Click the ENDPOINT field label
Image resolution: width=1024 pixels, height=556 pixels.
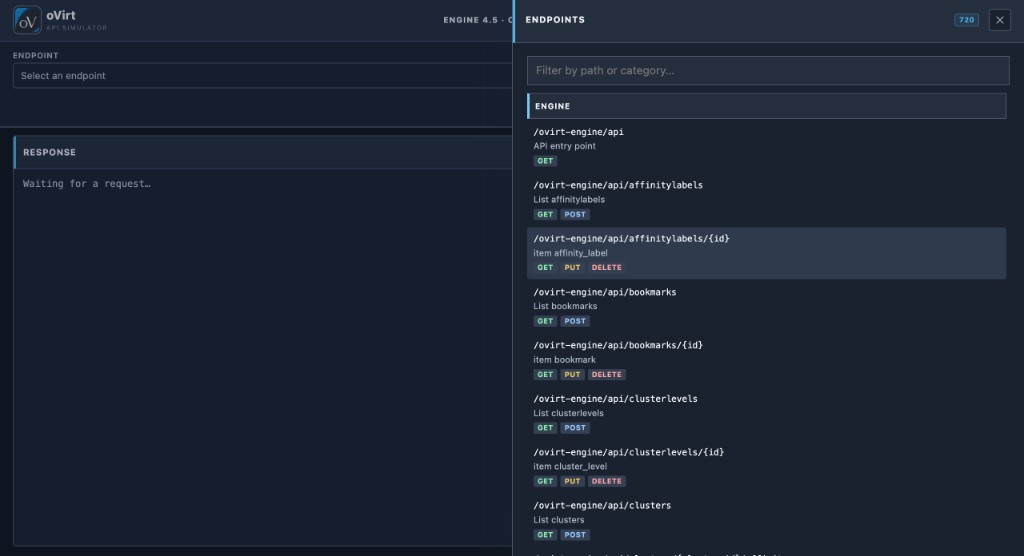coord(35,56)
